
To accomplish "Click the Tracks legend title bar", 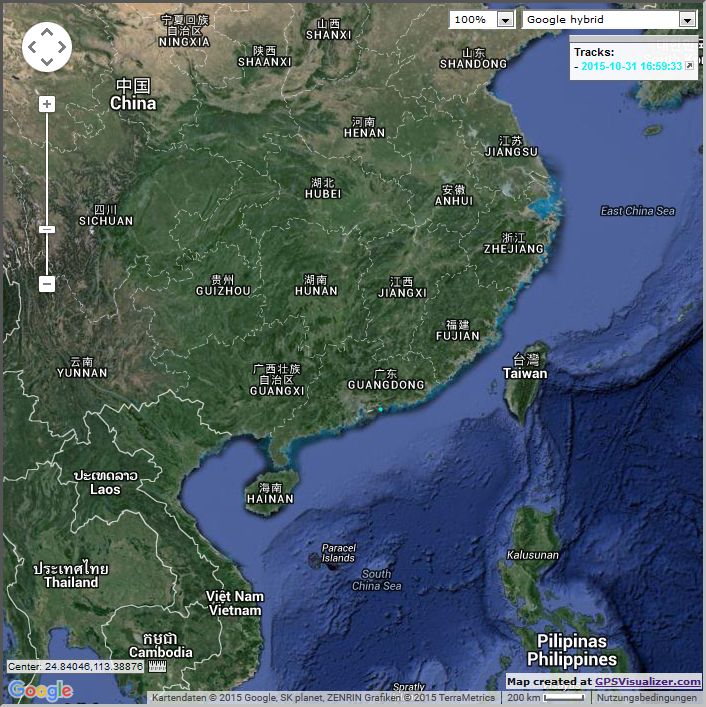I will (x=594, y=51).
